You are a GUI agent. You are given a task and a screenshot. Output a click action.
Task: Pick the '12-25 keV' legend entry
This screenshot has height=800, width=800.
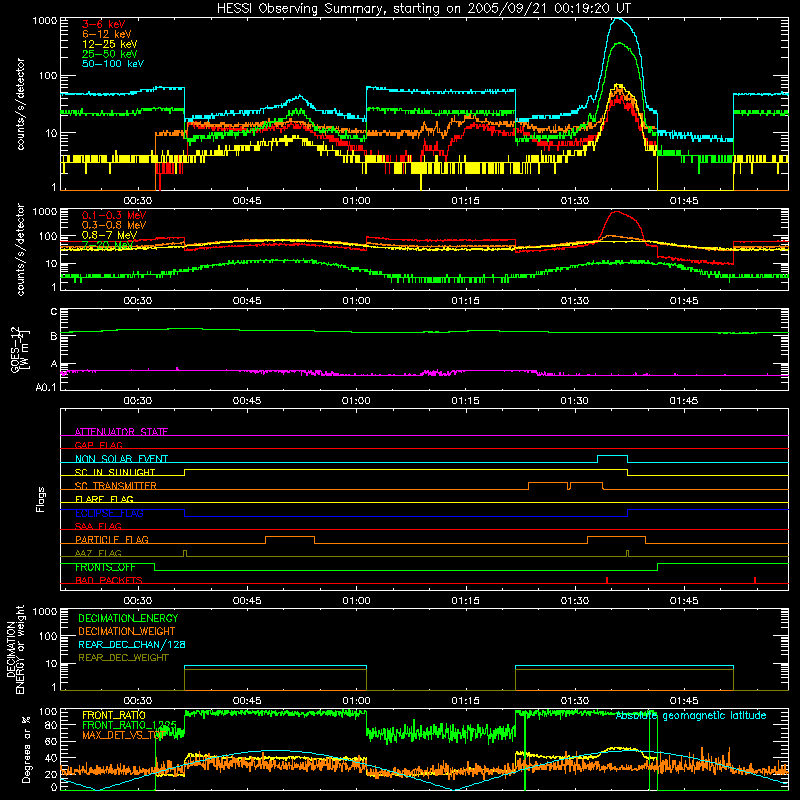tap(110, 44)
